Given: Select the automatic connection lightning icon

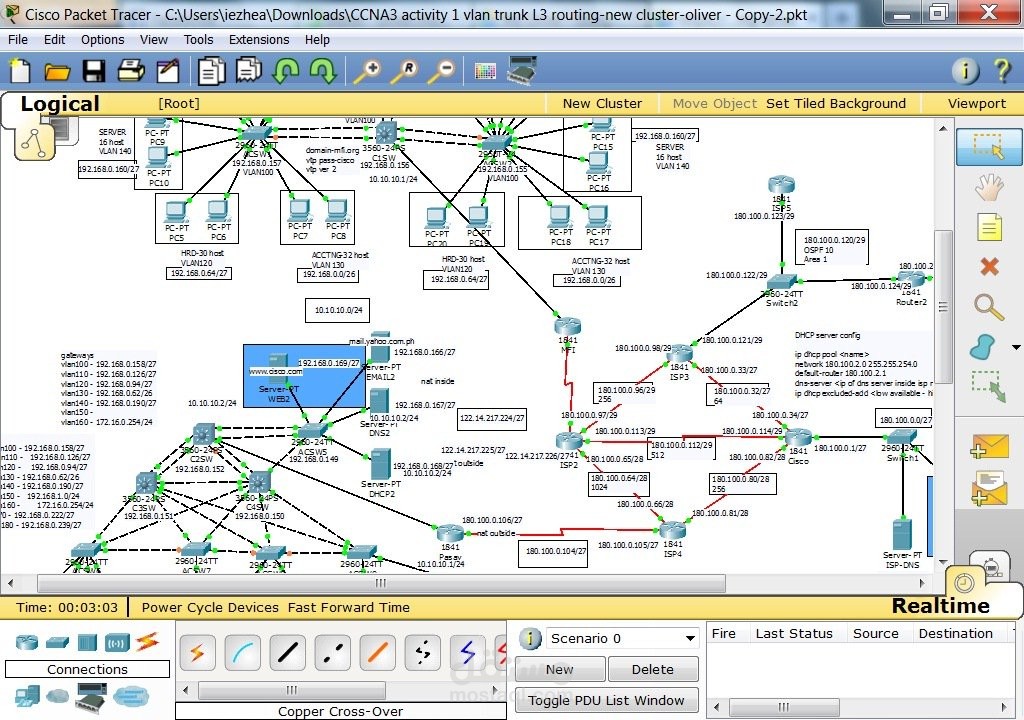Looking at the screenshot, I should coord(197,652).
